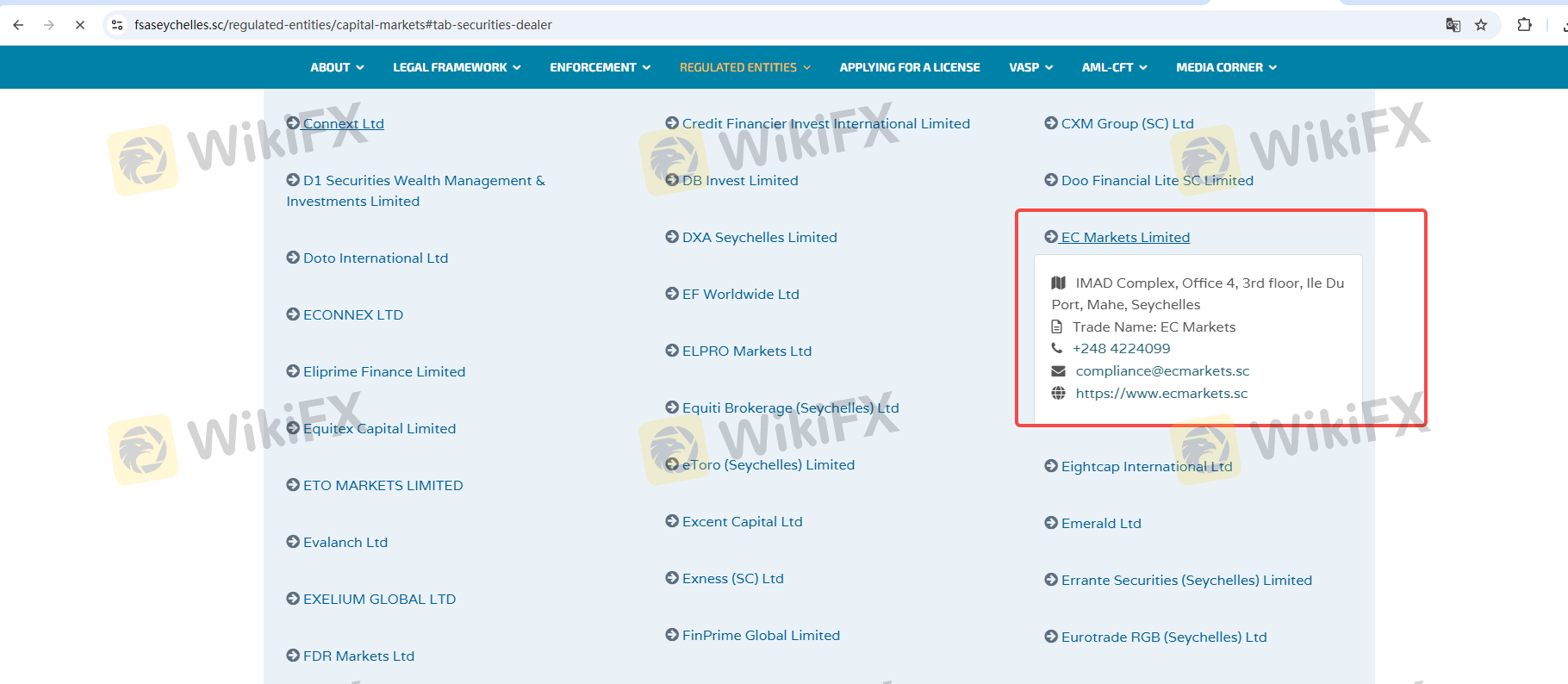The image size is (1568, 684).
Task: Open the ENFORCEMENT dropdown menu
Action: pyautogui.click(x=600, y=67)
